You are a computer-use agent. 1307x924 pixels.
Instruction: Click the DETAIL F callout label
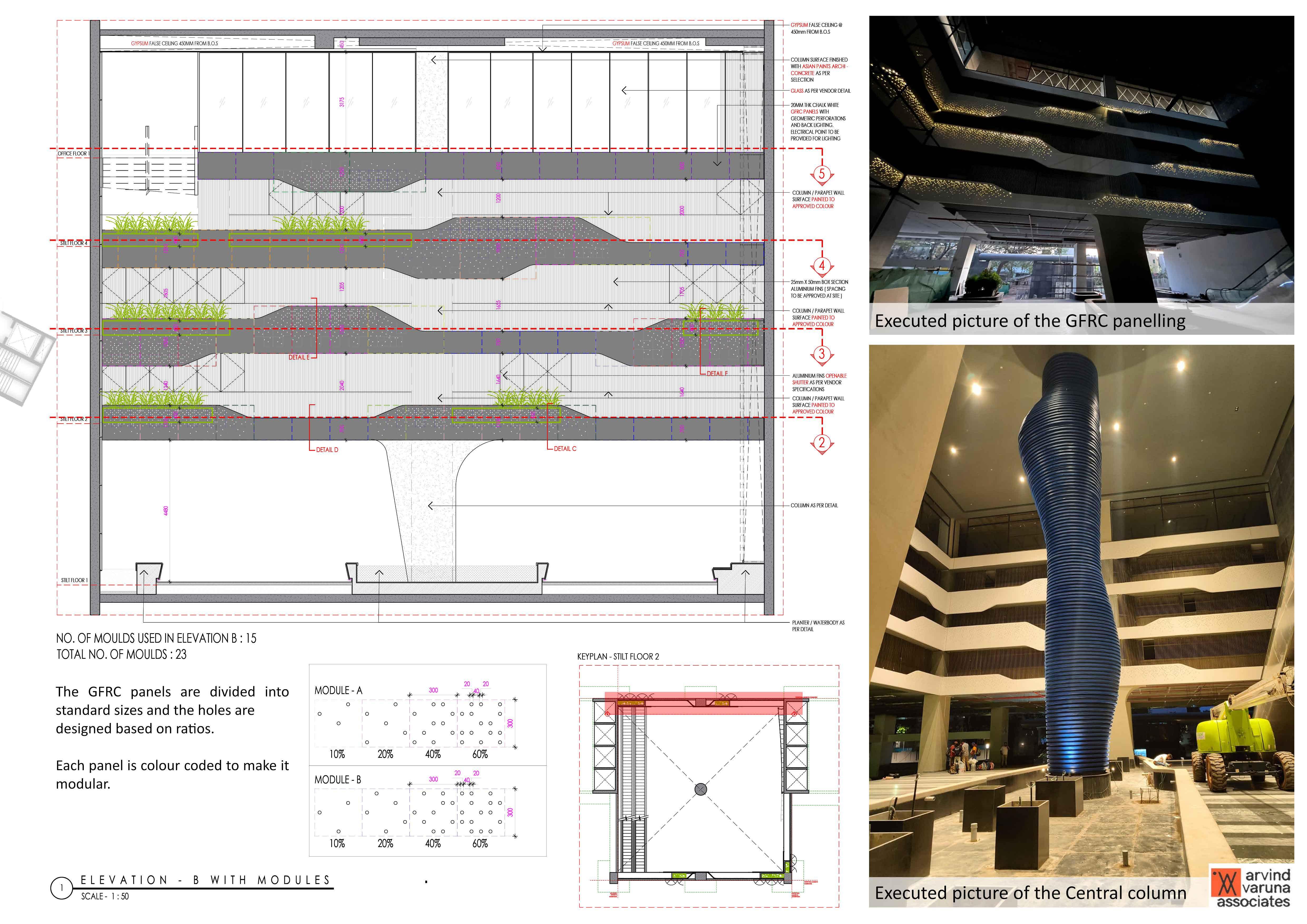click(x=717, y=373)
